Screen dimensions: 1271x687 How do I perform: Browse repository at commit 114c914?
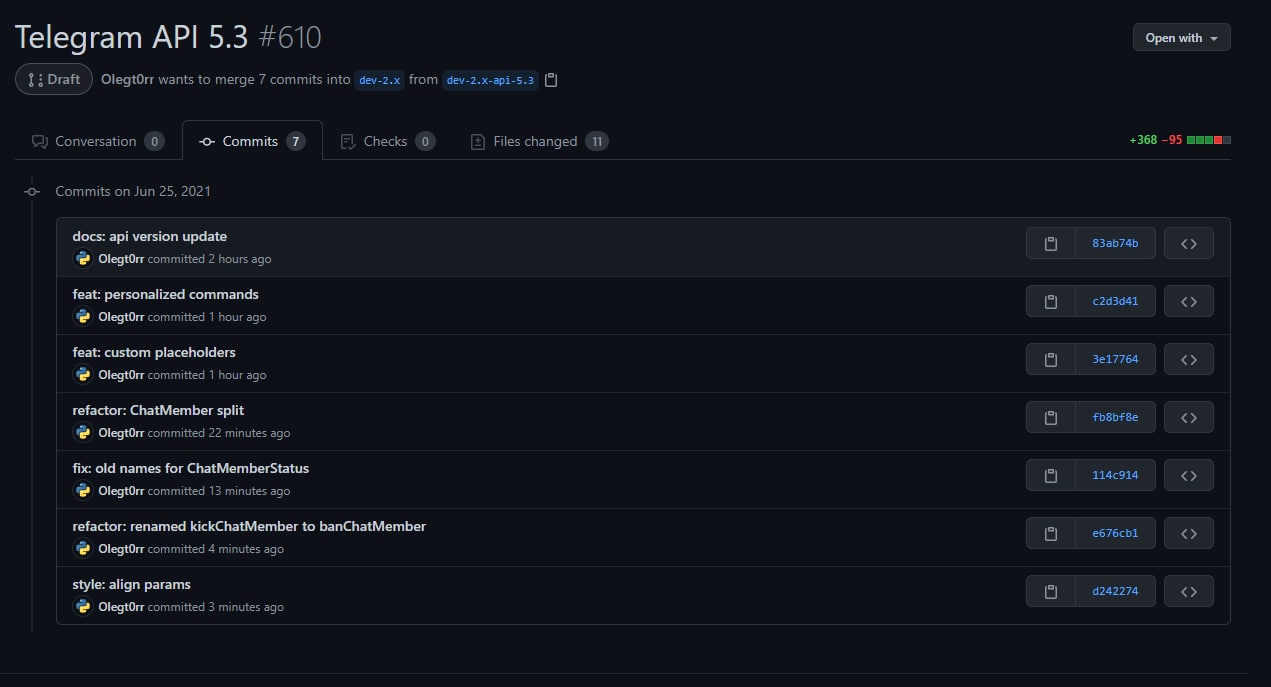1189,475
